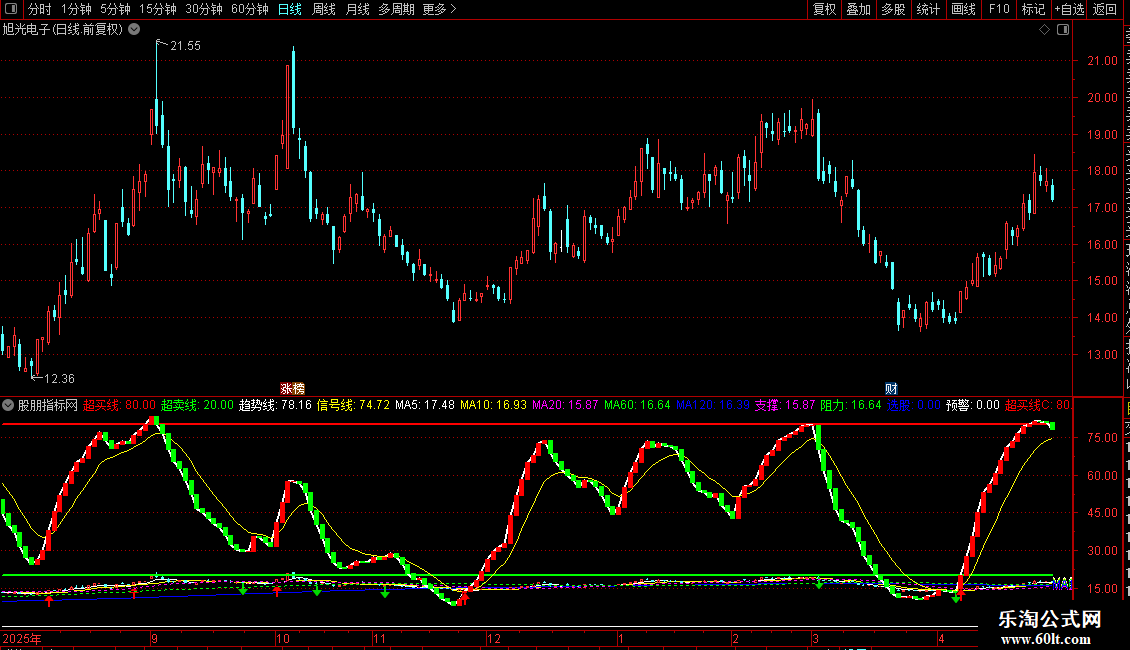Click MA10: 16.93 value
The height and width of the screenshot is (650, 1130).
pyautogui.click(x=493, y=405)
